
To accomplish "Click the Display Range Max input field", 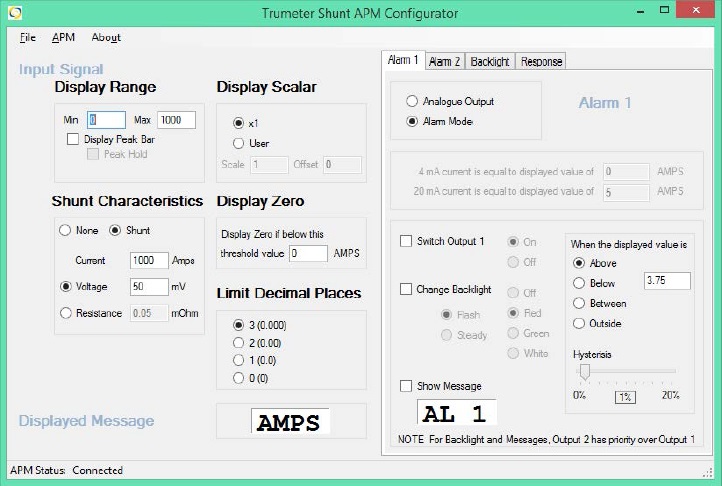I will click(x=176, y=120).
